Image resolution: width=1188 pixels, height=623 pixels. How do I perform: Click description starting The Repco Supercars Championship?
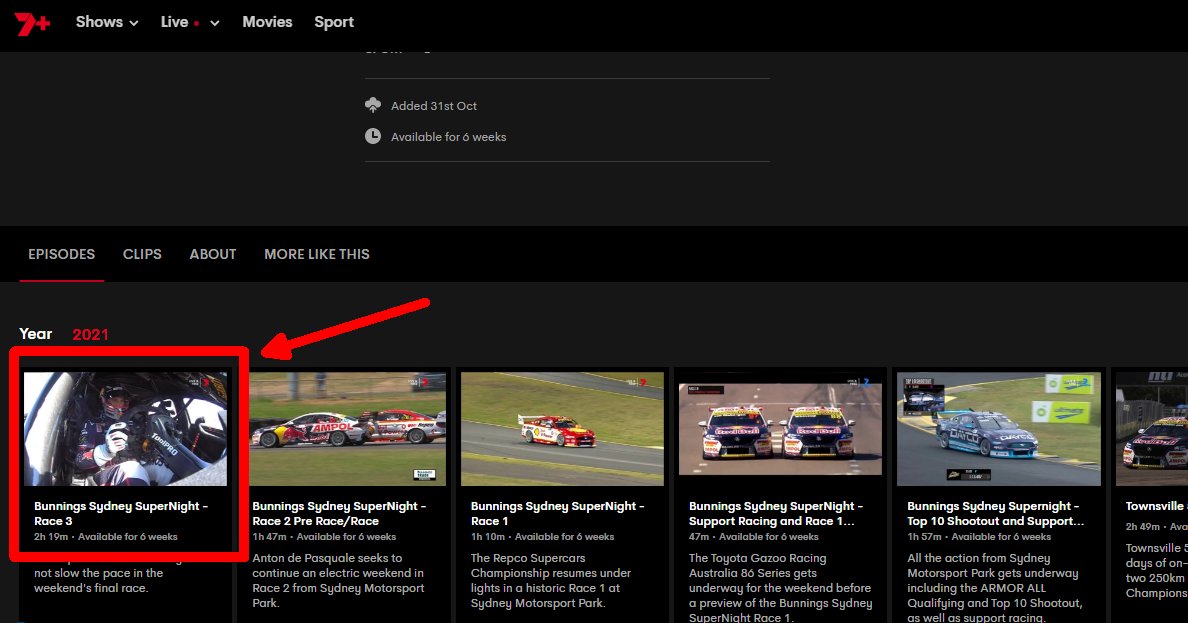(x=551, y=581)
